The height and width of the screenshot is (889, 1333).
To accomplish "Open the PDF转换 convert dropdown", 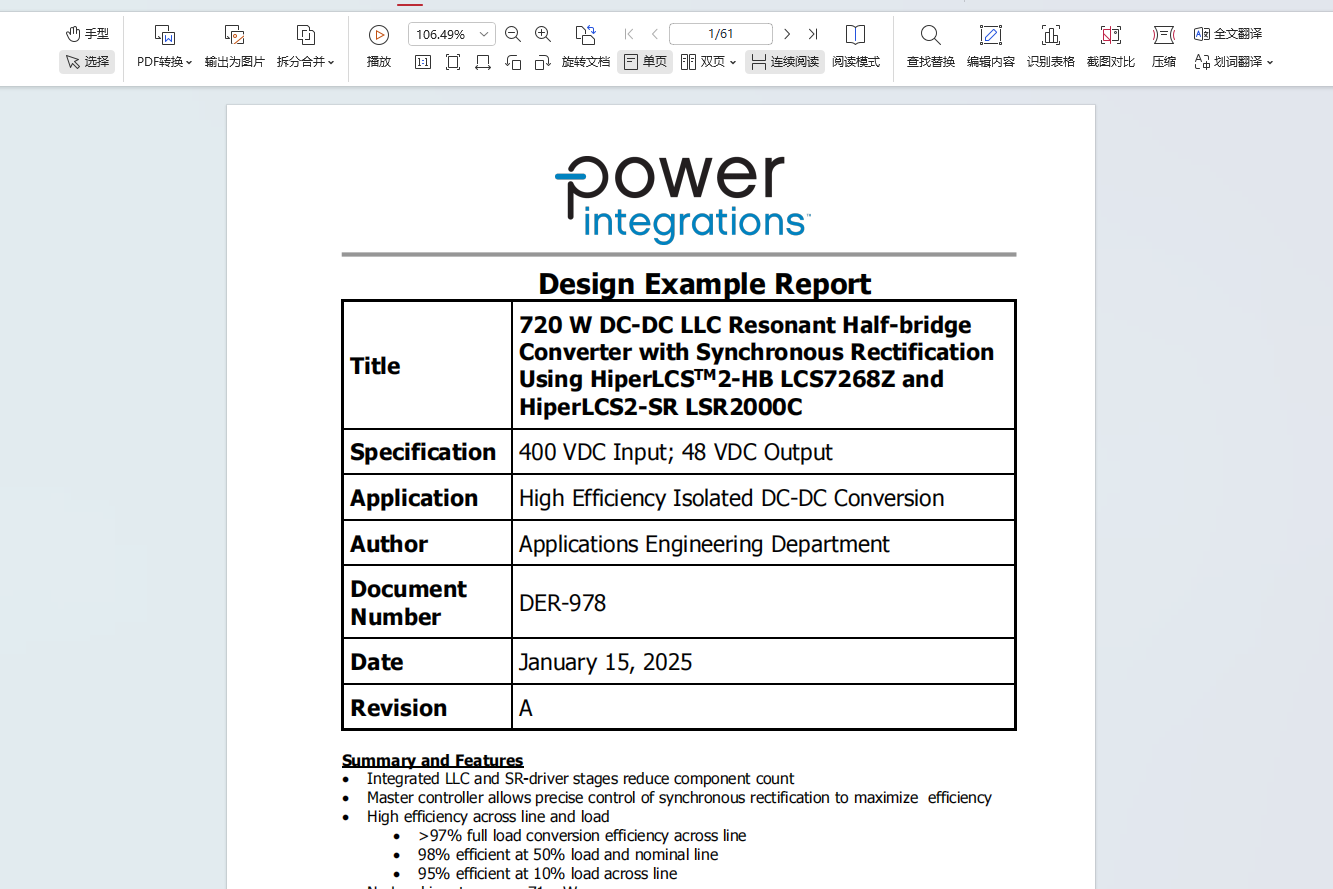I will [165, 48].
